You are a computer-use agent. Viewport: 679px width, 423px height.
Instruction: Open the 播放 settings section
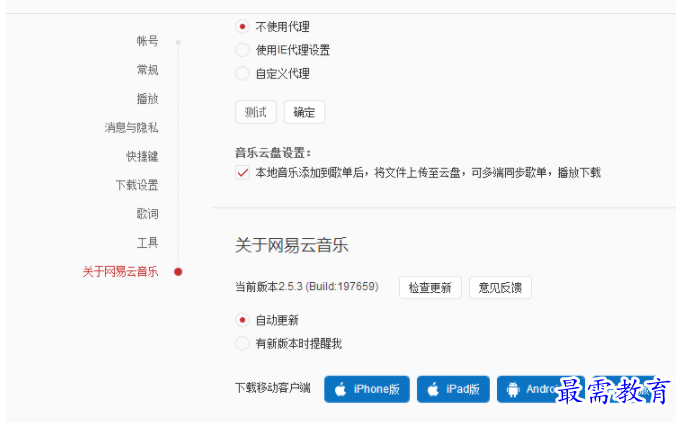(148, 99)
